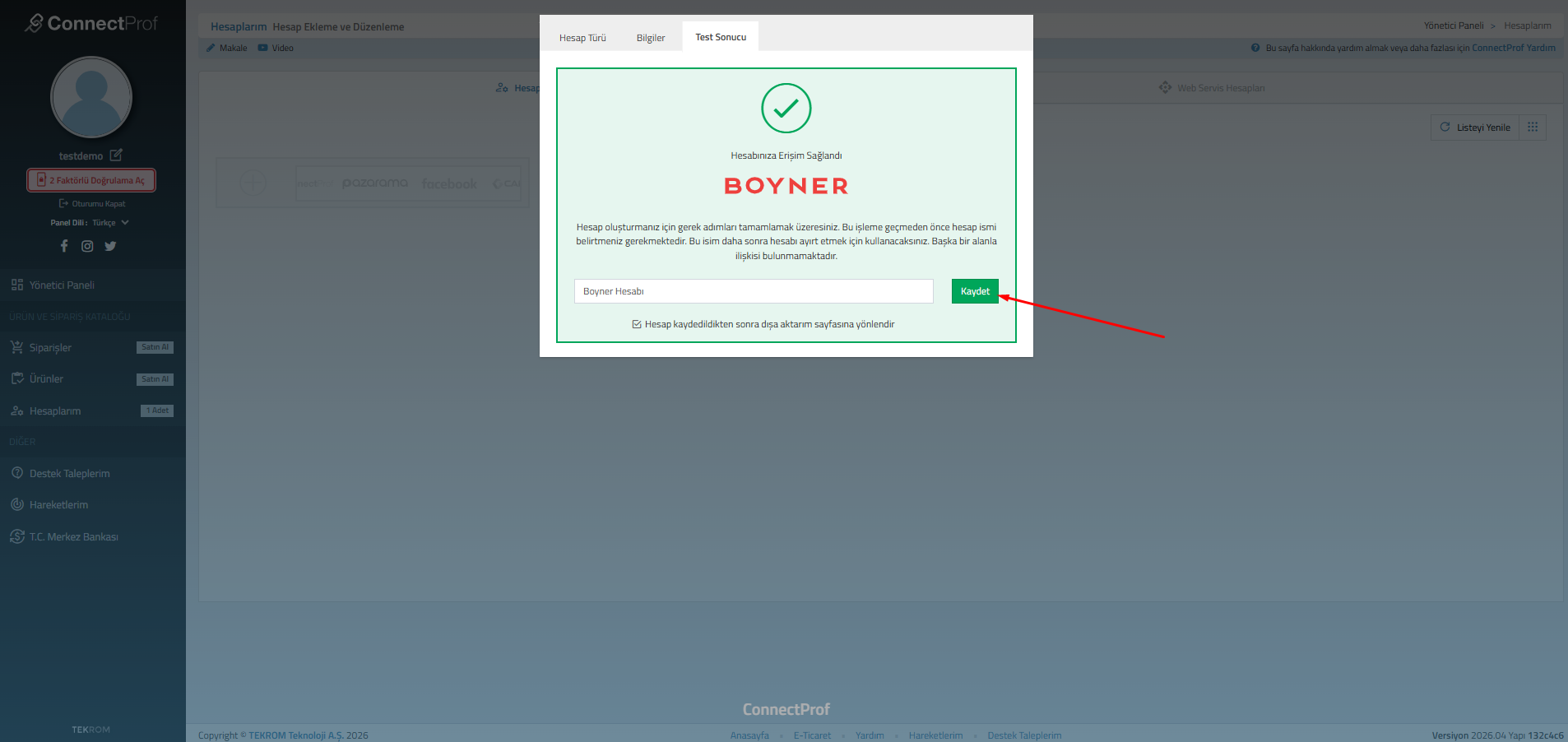Click Hesaplarım in the breadcrumb
This screenshot has width=1568, height=742.
point(1528,26)
